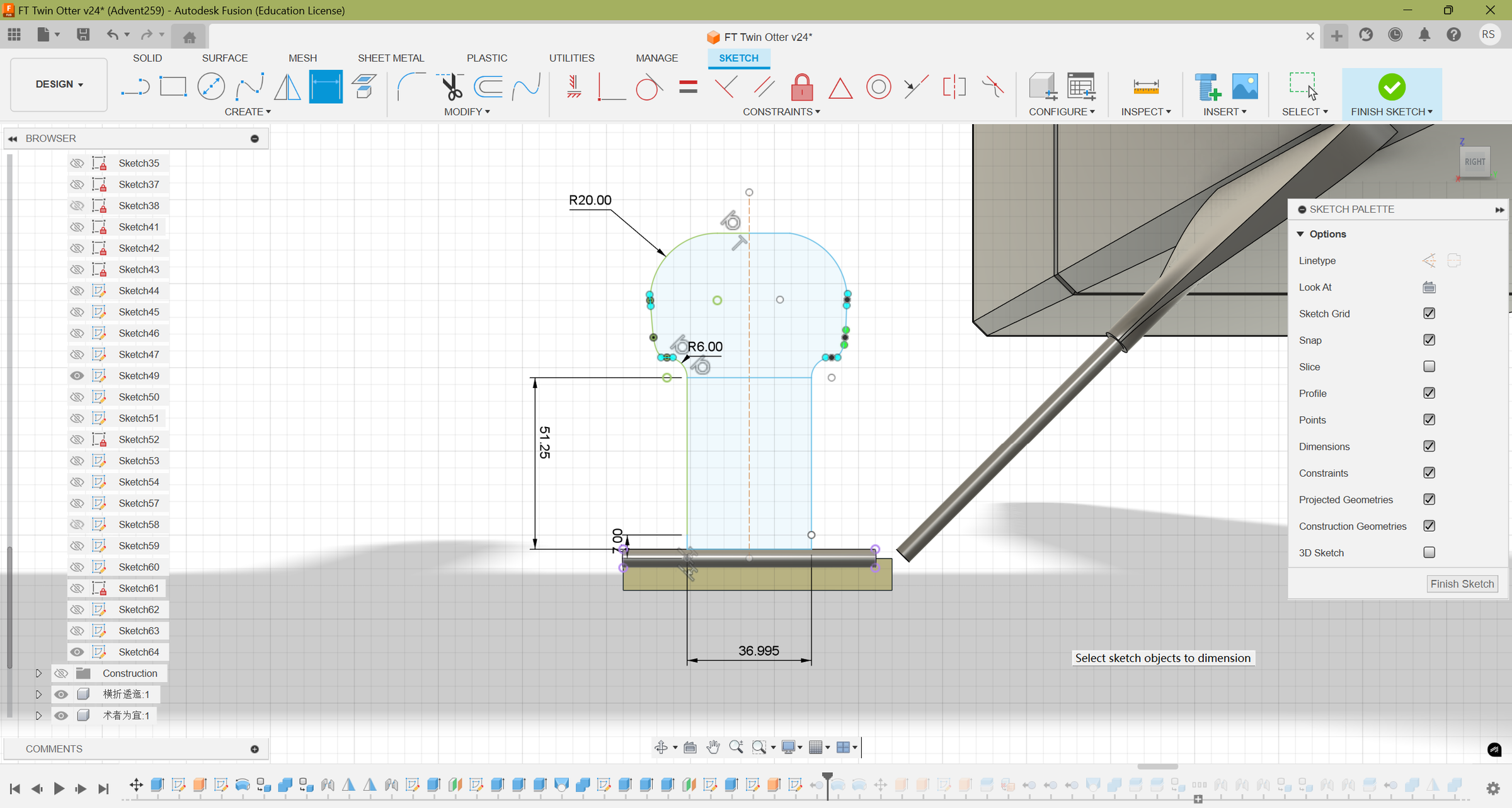Switch to the SOLID tab

tap(147, 58)
